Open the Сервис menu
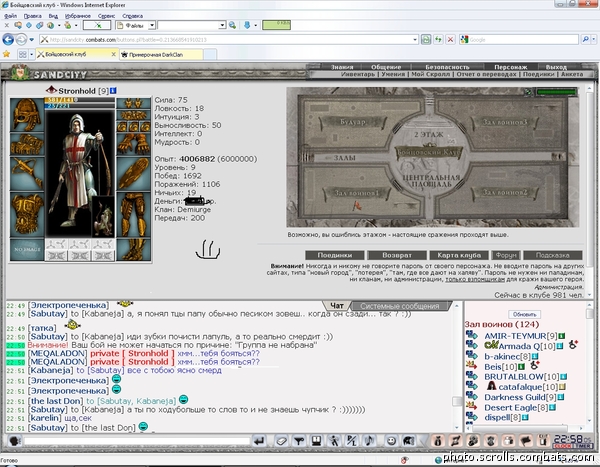600x467 pixels. [106, 16]
